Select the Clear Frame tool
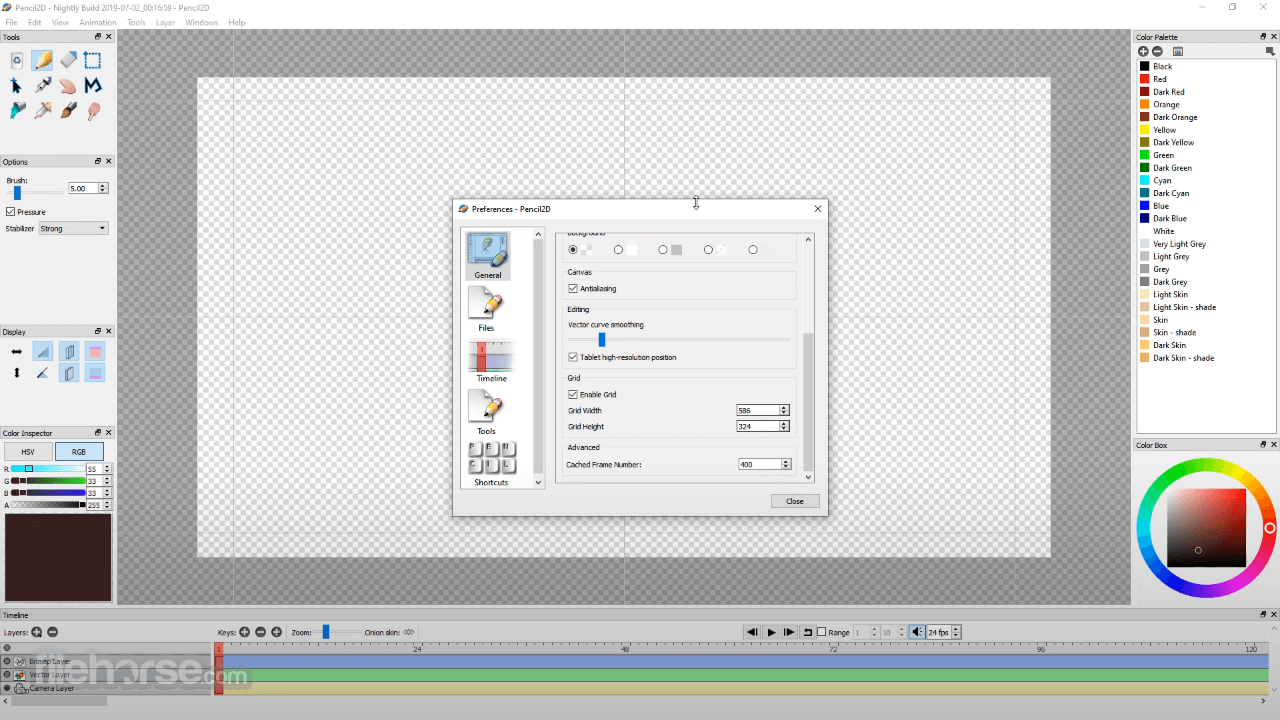This screenshot has width=1280, height=720. [17, 61]
